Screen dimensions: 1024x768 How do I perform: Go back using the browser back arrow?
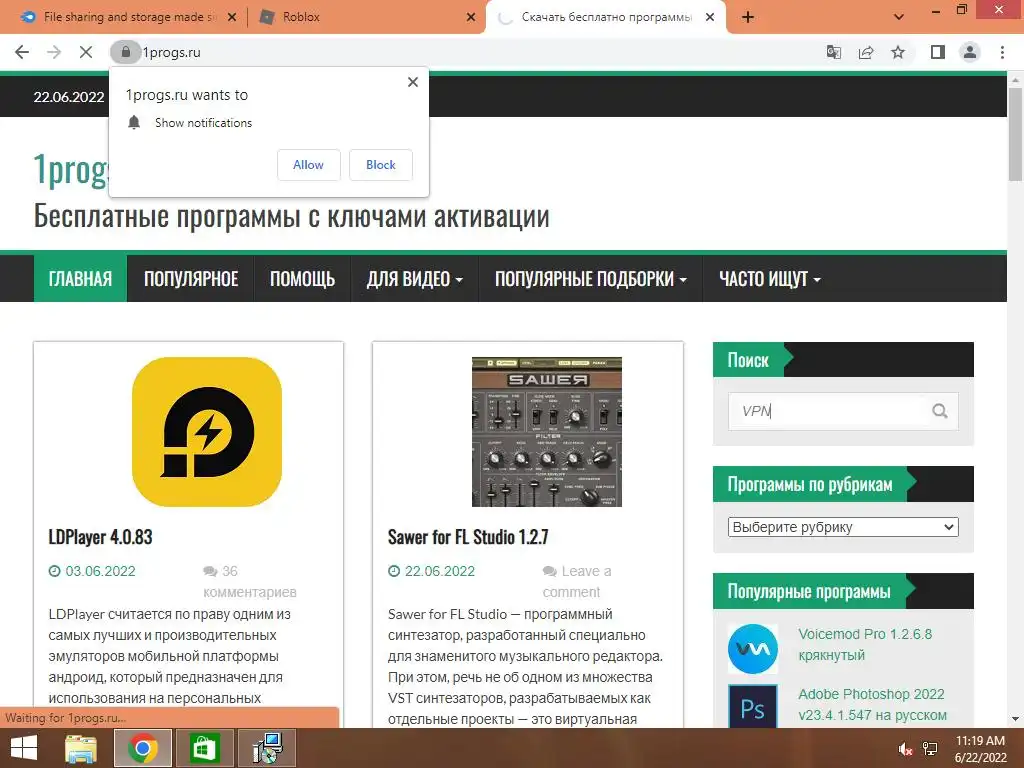click(22, 52)
